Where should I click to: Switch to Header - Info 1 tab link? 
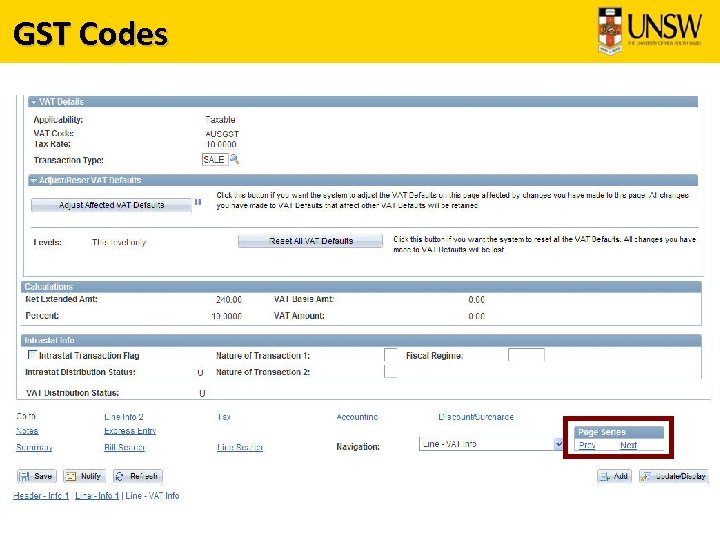(x=41, y=495)
